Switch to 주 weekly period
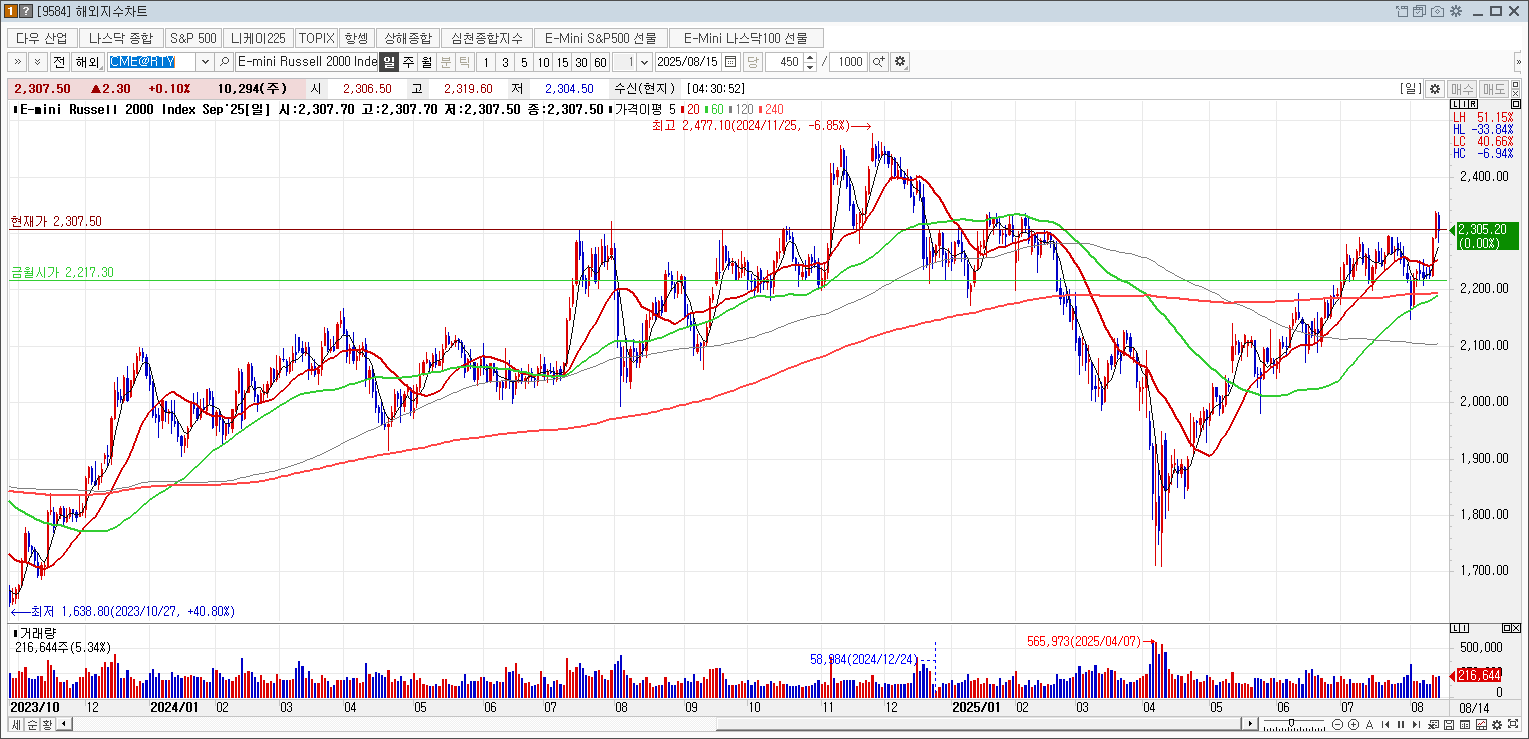The height and width of the screenshot is (739, 1529). click(x=408, y=62)
